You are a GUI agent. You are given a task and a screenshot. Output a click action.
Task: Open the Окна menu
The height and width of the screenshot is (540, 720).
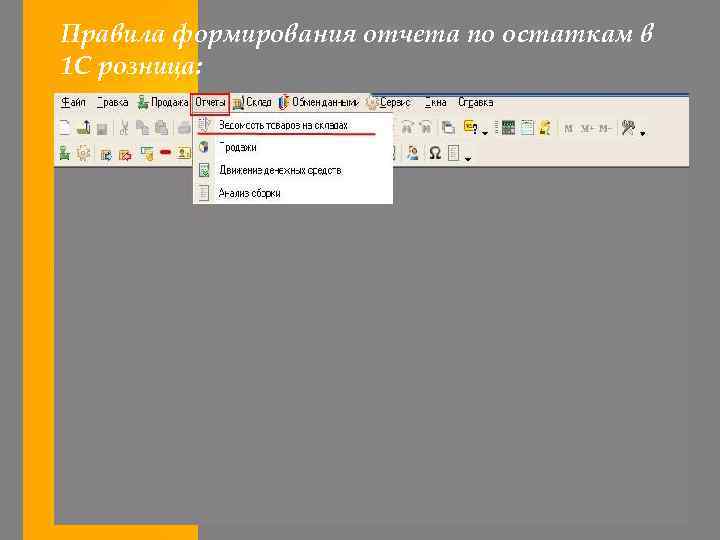point(435,102)
